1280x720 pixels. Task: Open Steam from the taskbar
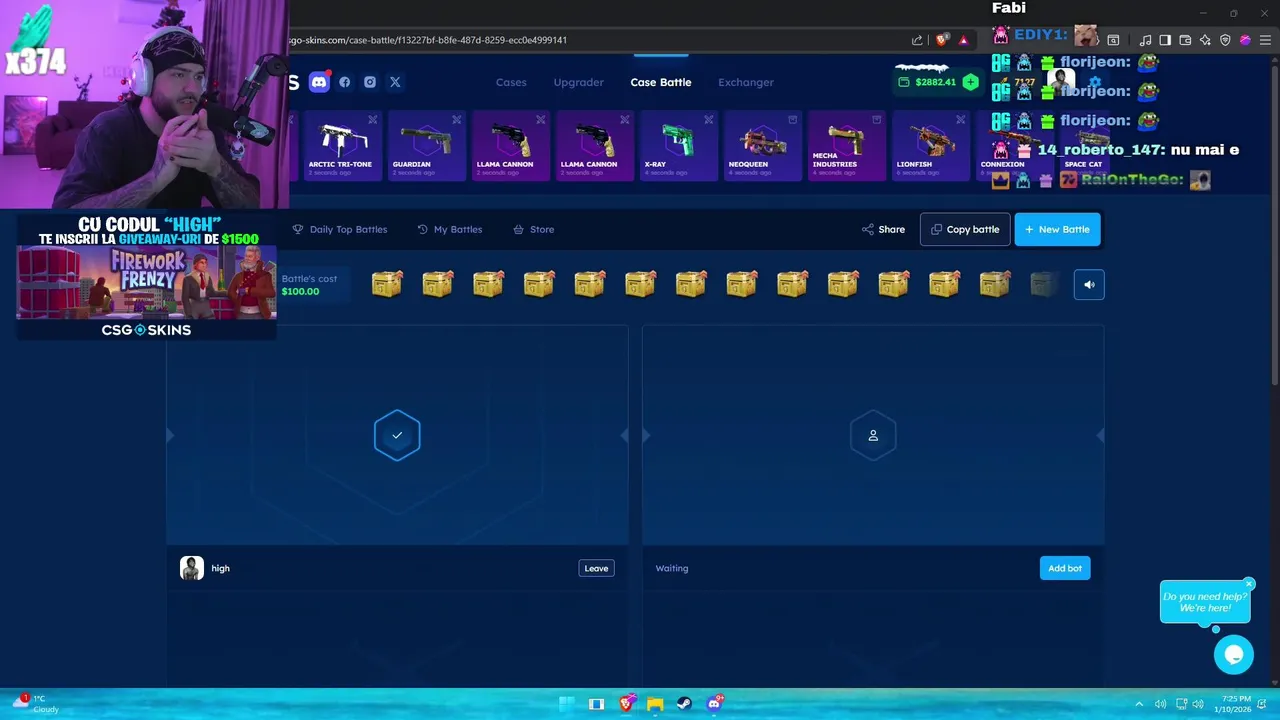pos(684,704)
